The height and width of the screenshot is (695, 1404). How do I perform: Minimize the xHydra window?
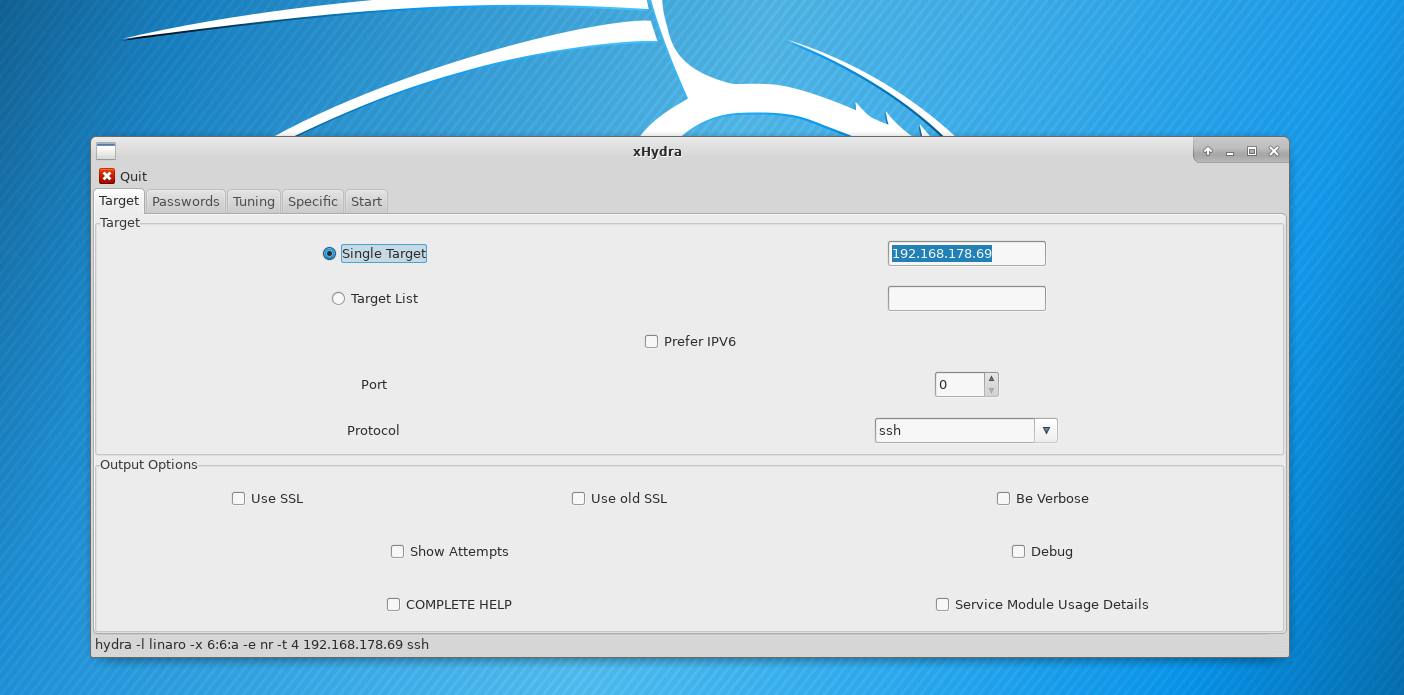(x=1230, y=151)
